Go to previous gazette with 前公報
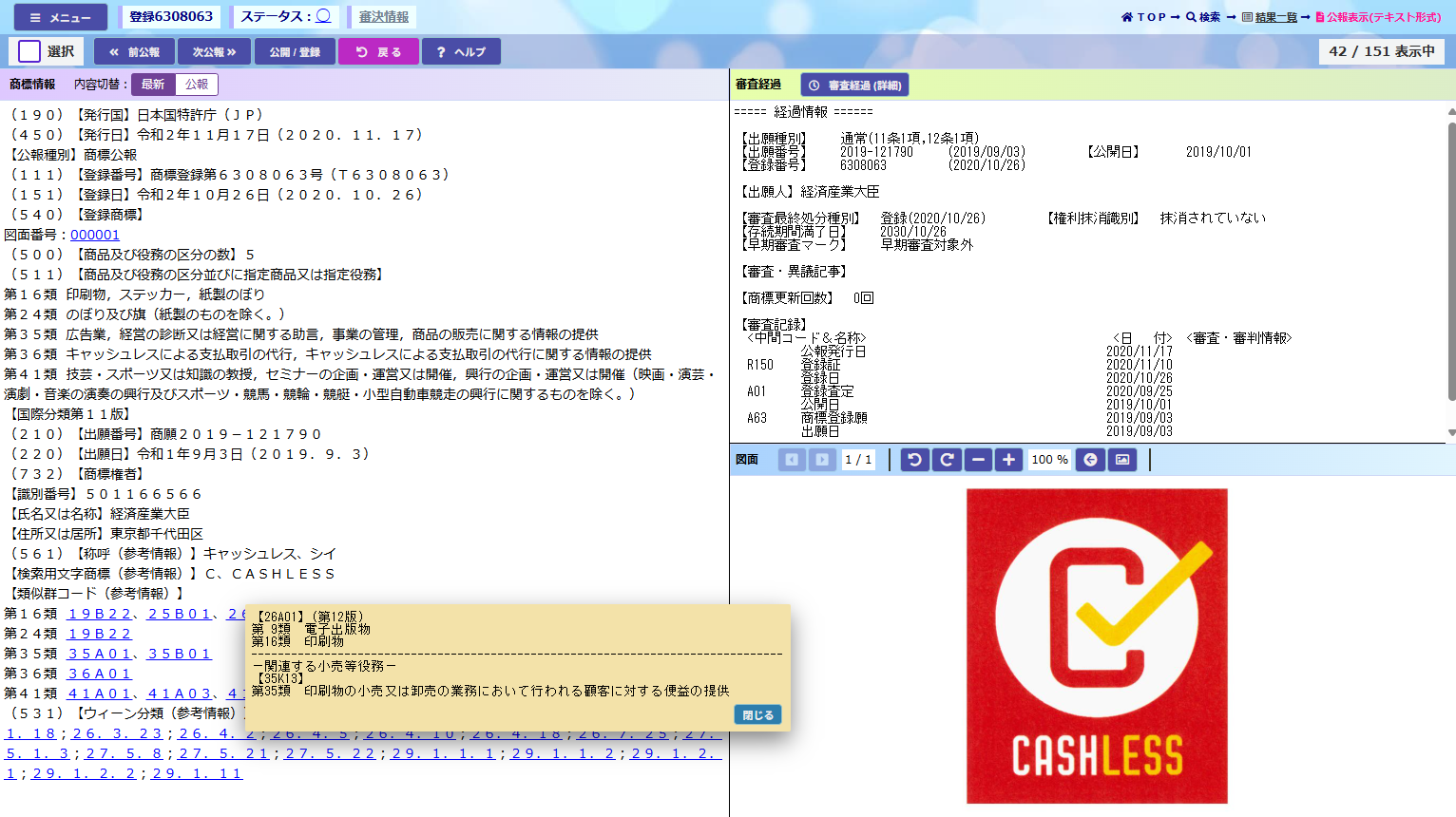 [x=134, y=51]
